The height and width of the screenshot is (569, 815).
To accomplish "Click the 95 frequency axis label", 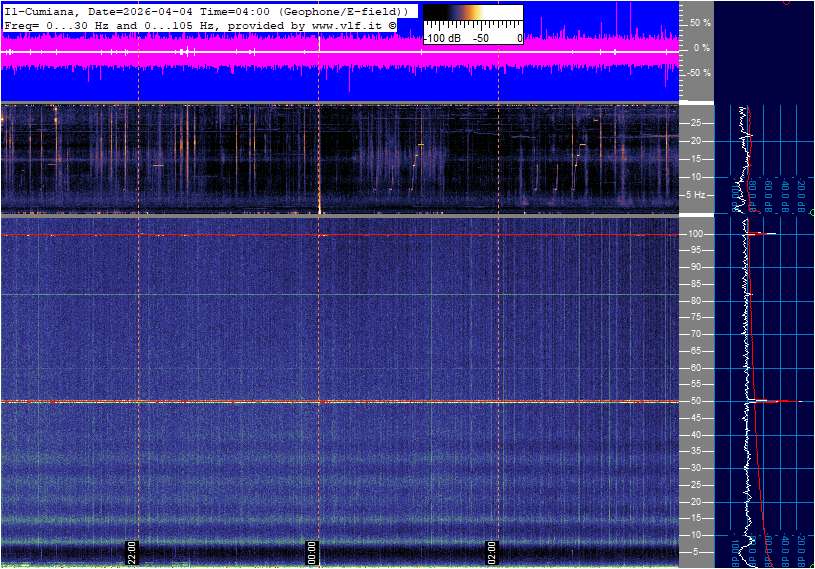I will click(x=695, y=250).
